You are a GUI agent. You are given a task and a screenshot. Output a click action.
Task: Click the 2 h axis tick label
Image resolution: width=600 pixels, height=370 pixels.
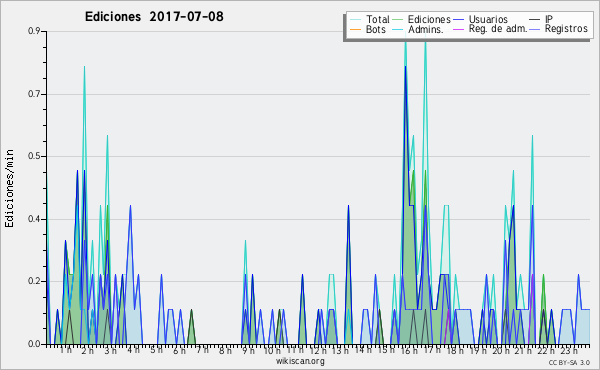pos(88,350)
